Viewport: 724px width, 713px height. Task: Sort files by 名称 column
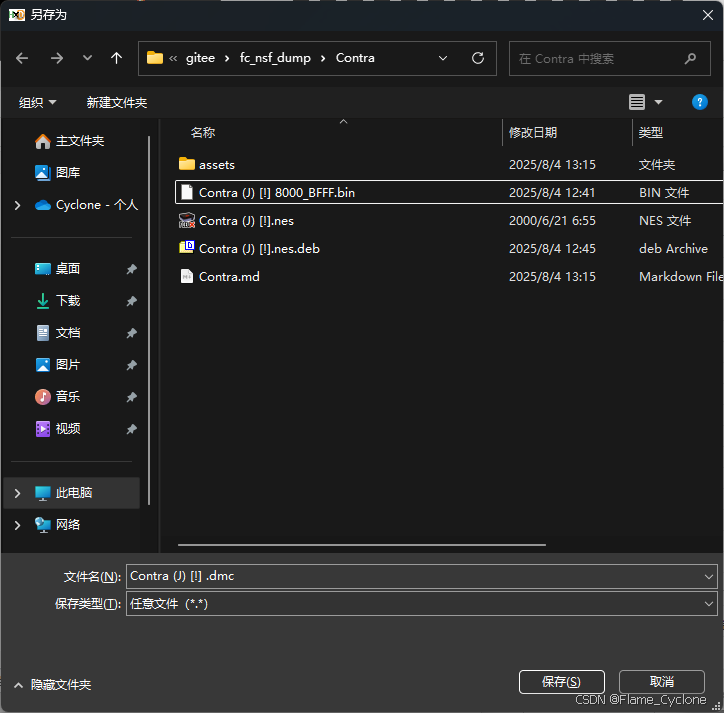(x=203, y=133)
